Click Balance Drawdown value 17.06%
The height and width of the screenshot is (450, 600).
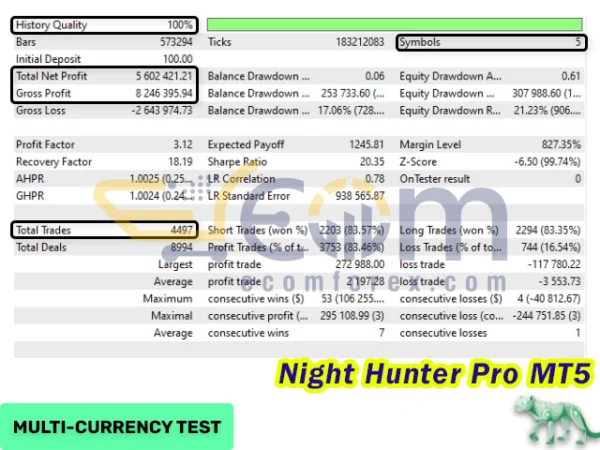pyautogui.click(x=351, y=111)
